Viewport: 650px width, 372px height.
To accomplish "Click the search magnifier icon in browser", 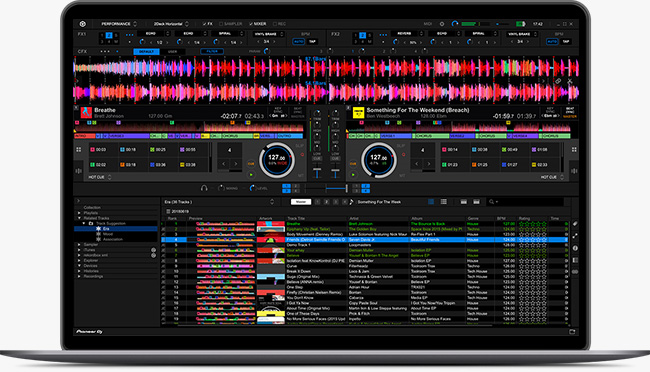I will pos(492,202).
